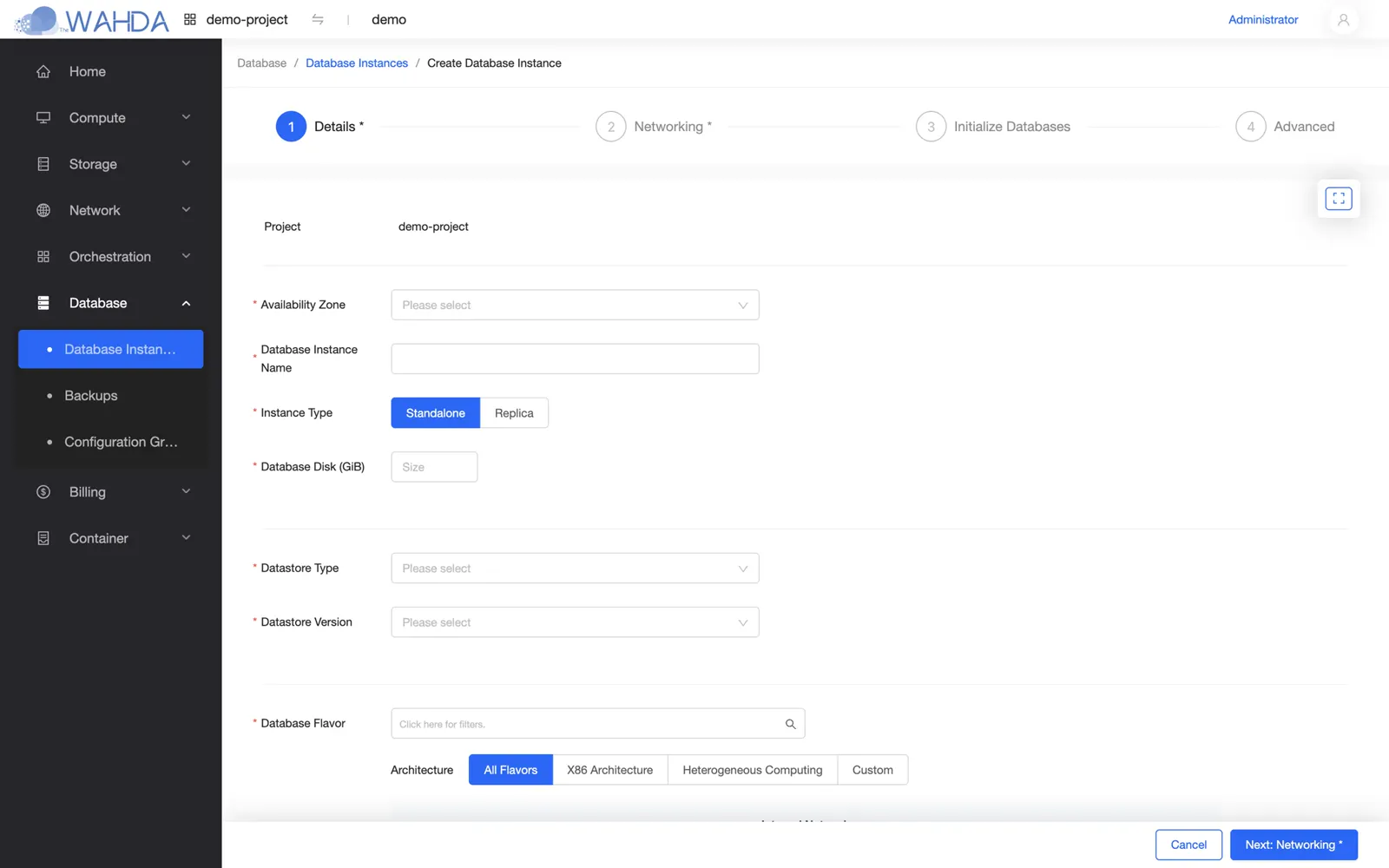Viewport: 1389px width, 868px height.
Task: Open Backups in the sidebar
Action: (x=111, y=395)
